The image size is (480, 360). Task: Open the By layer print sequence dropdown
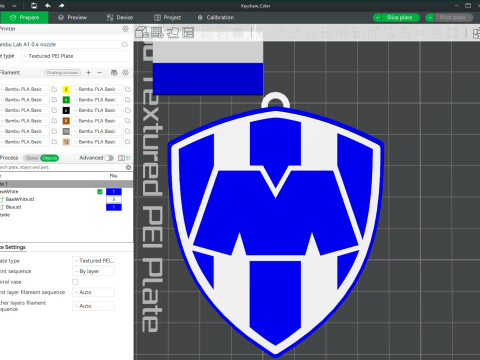click(93, 271)
